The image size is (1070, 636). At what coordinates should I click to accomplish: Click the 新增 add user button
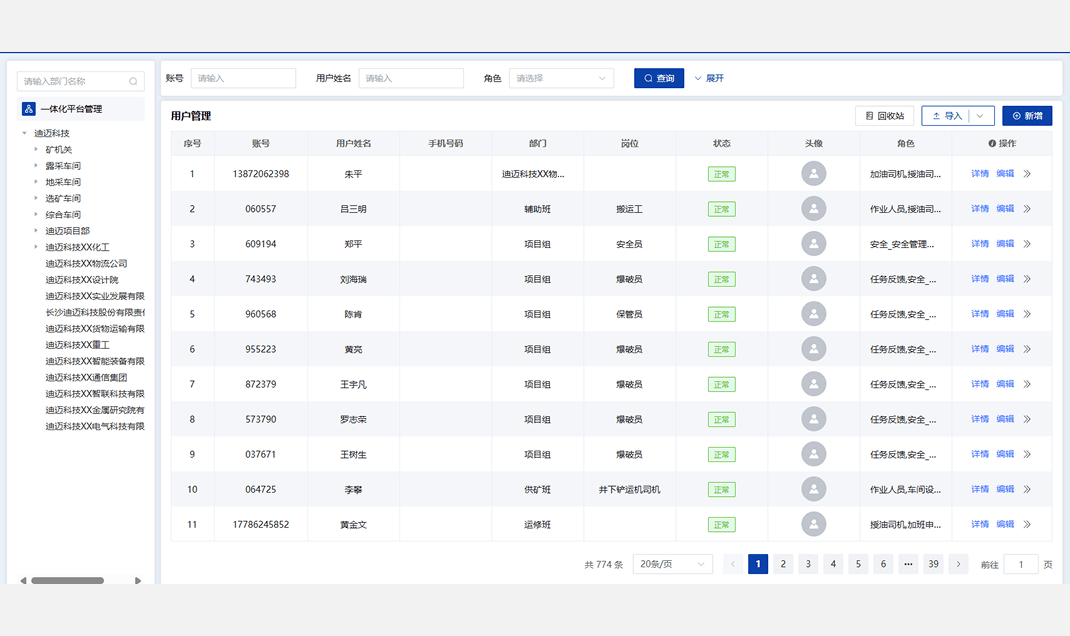click(1027, 116)
